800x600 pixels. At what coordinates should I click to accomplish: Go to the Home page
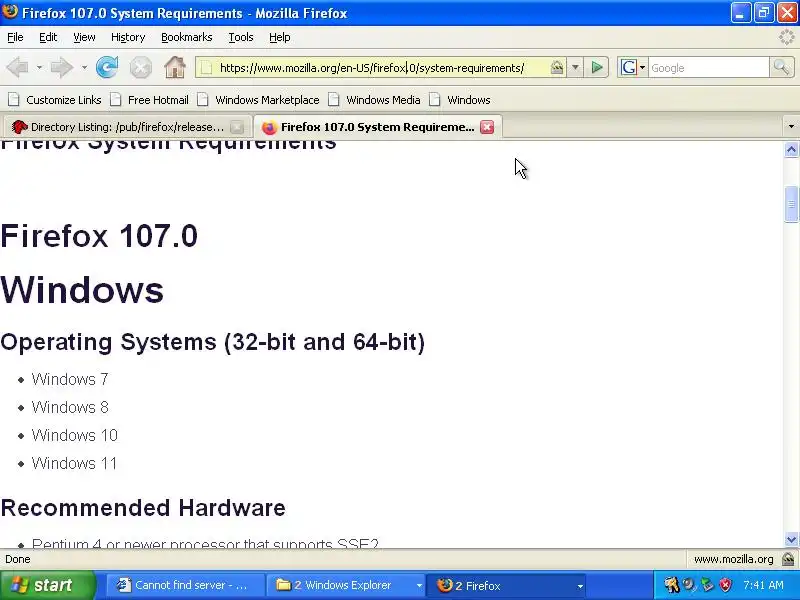(x=175, y=67)
